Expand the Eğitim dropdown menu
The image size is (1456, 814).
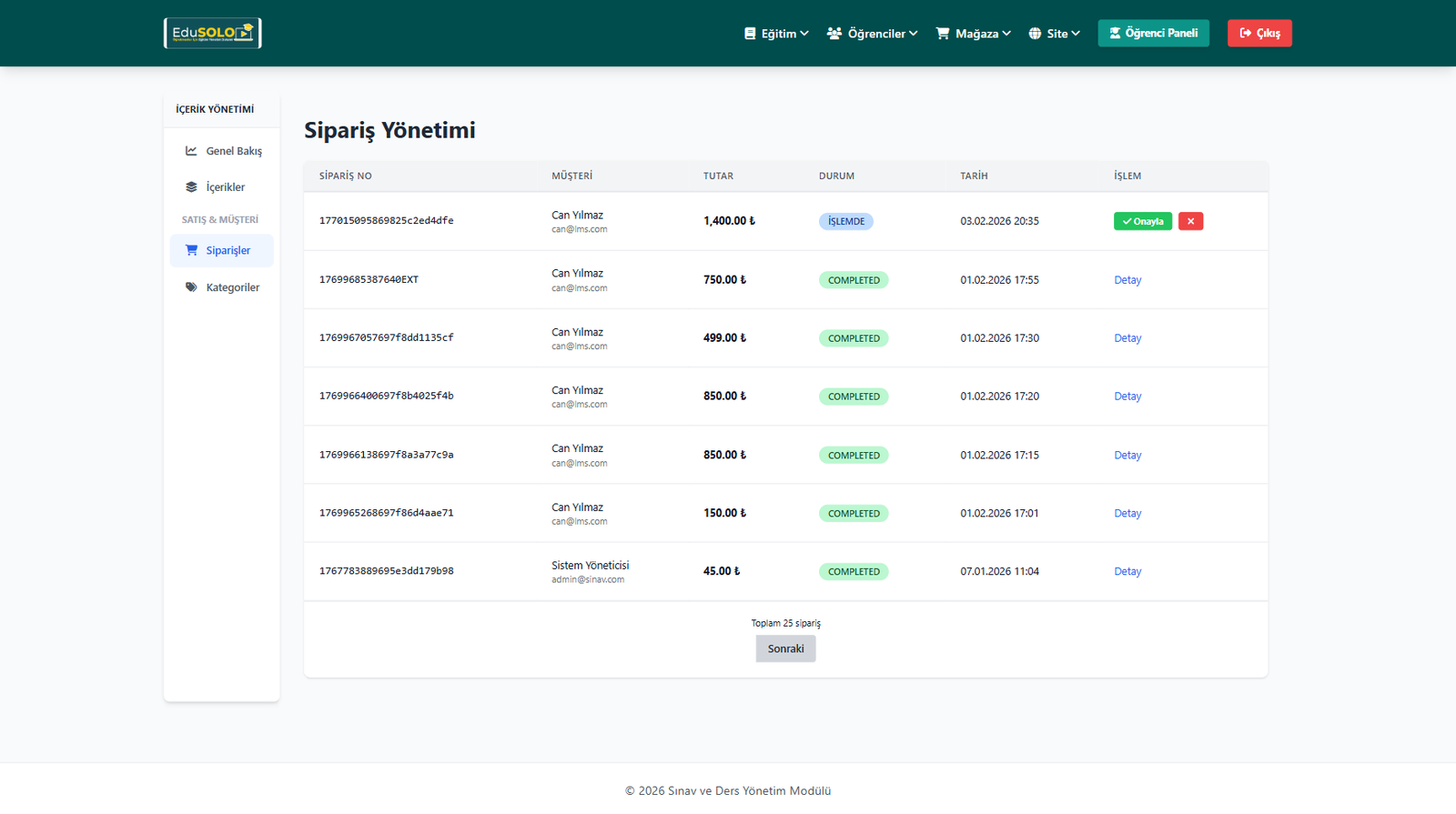[776, 34]
